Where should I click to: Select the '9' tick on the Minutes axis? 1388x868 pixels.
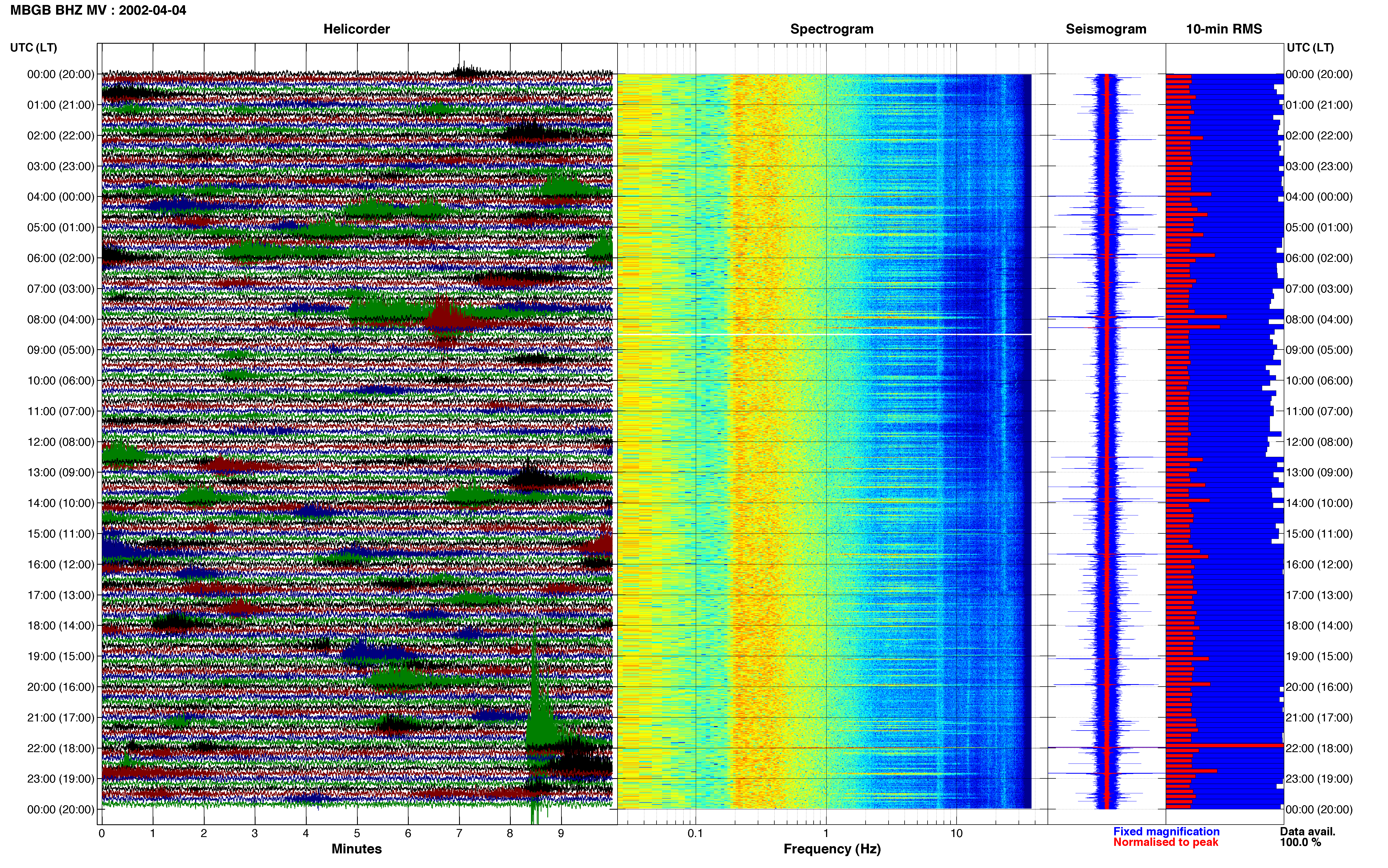coord(561,833)
